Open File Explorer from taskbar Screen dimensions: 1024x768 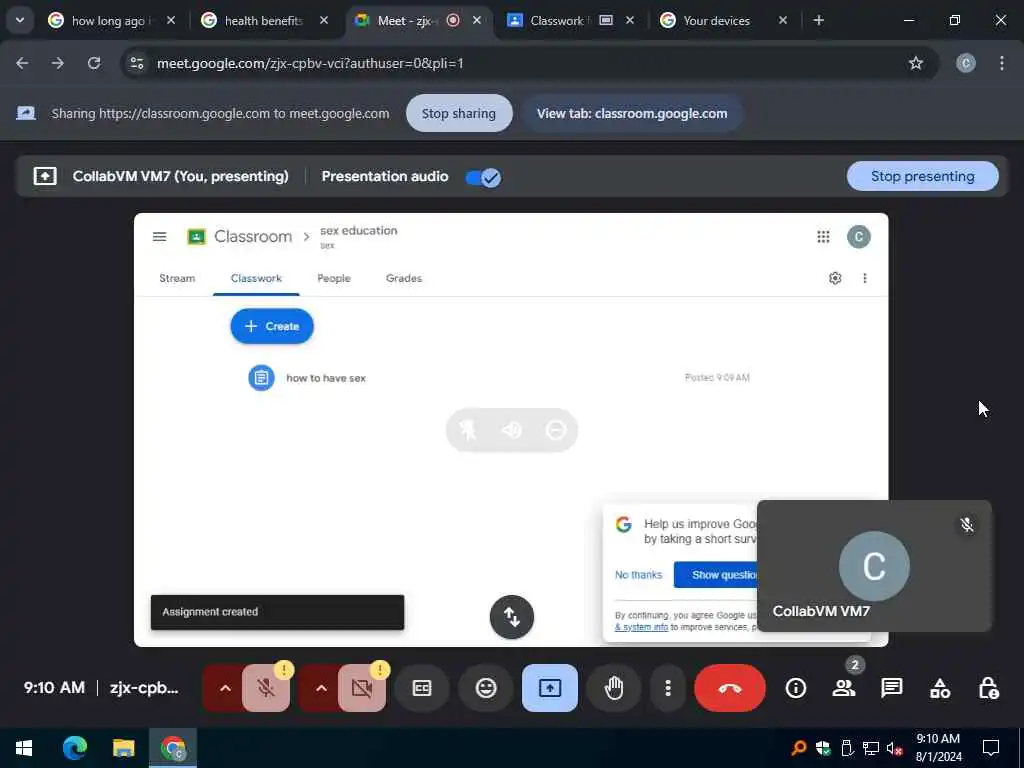(123, 748)
